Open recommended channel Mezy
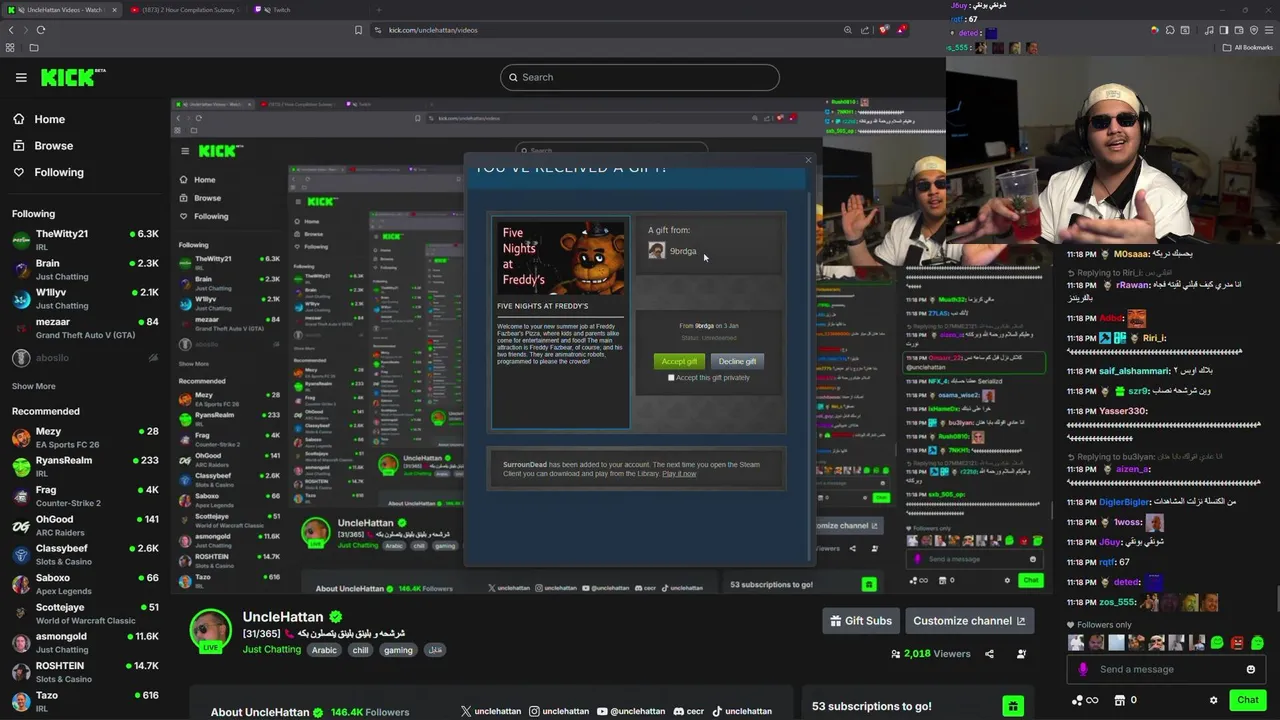Screen dimensions: 1280x720 85,437
